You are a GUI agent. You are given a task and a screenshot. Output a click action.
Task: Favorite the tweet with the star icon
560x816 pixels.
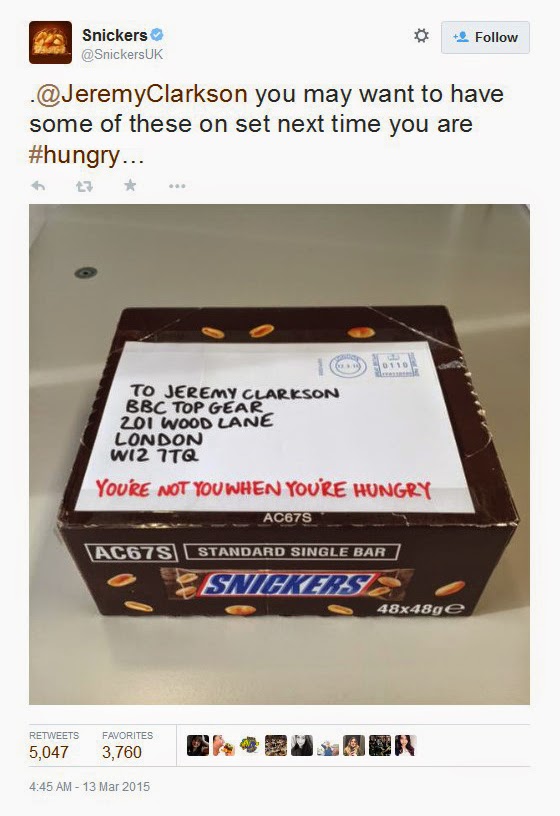tap(130, 185)
